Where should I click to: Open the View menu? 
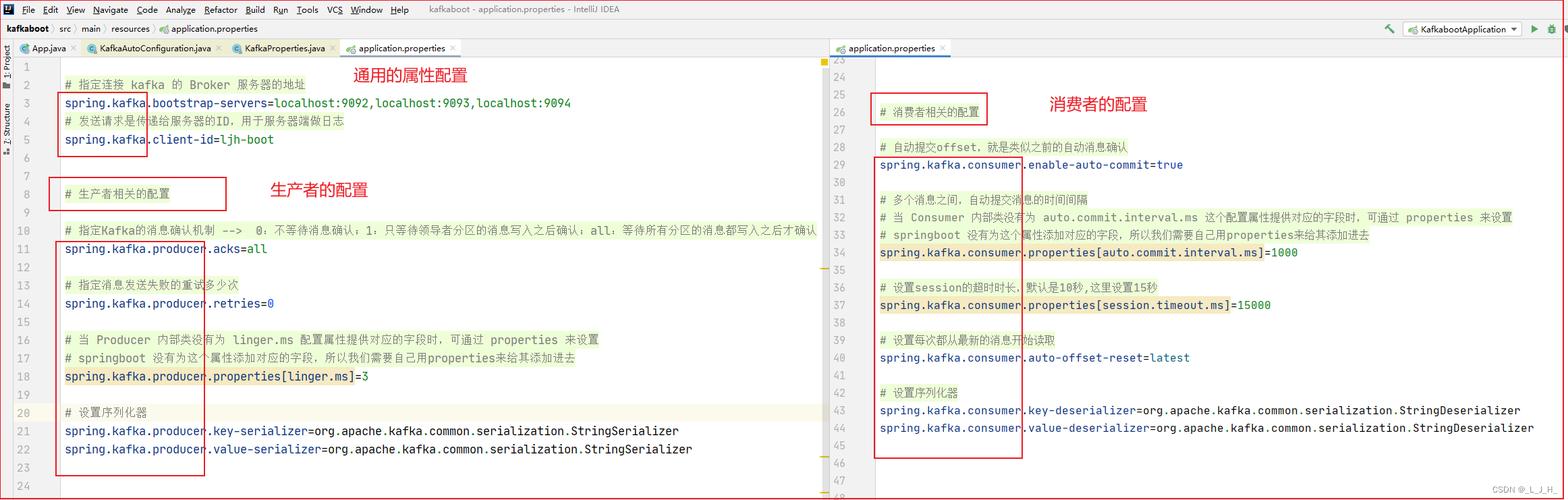point(76,10)
